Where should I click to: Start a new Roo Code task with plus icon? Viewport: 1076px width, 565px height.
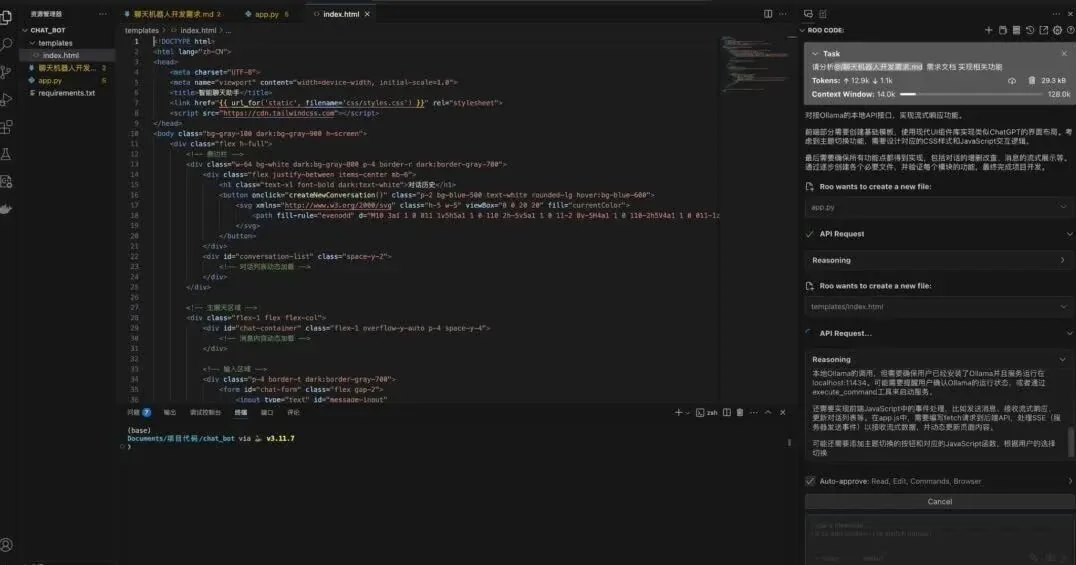[988, 30]
